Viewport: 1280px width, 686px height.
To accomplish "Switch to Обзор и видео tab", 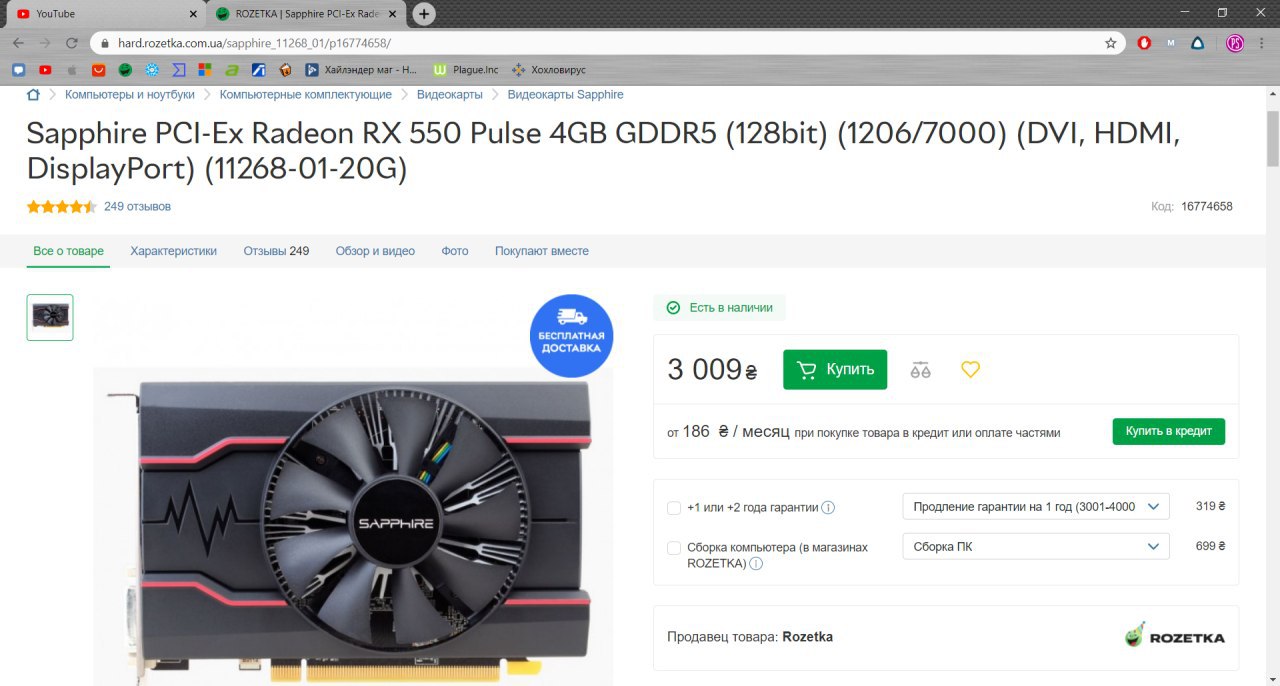I will 375,251.
